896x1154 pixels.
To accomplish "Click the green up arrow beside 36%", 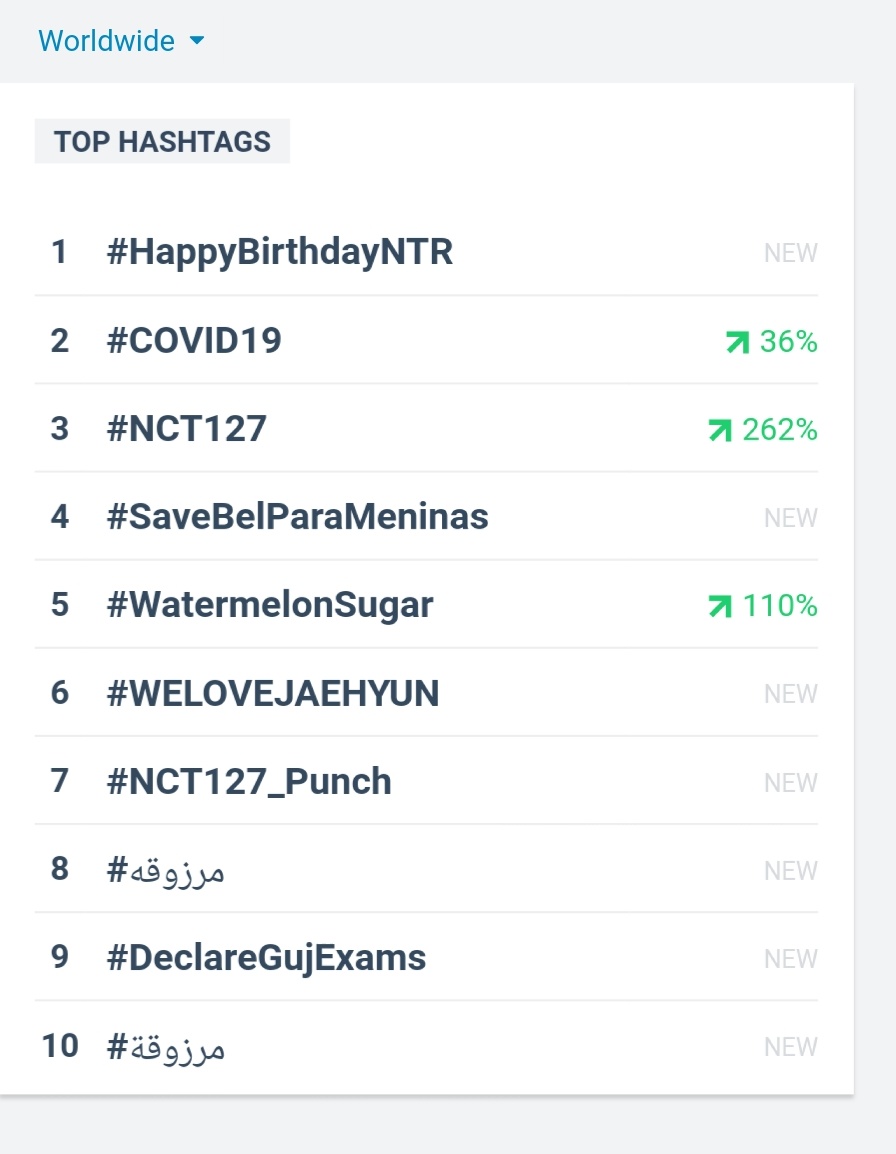I will click(x=737, y=341).
